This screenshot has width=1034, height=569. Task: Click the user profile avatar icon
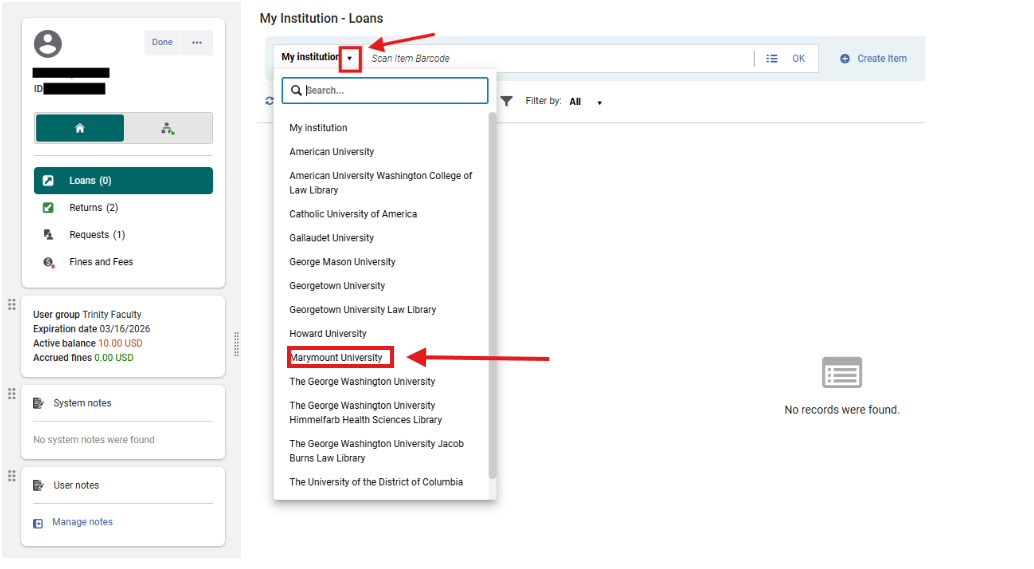coord(48,44)
